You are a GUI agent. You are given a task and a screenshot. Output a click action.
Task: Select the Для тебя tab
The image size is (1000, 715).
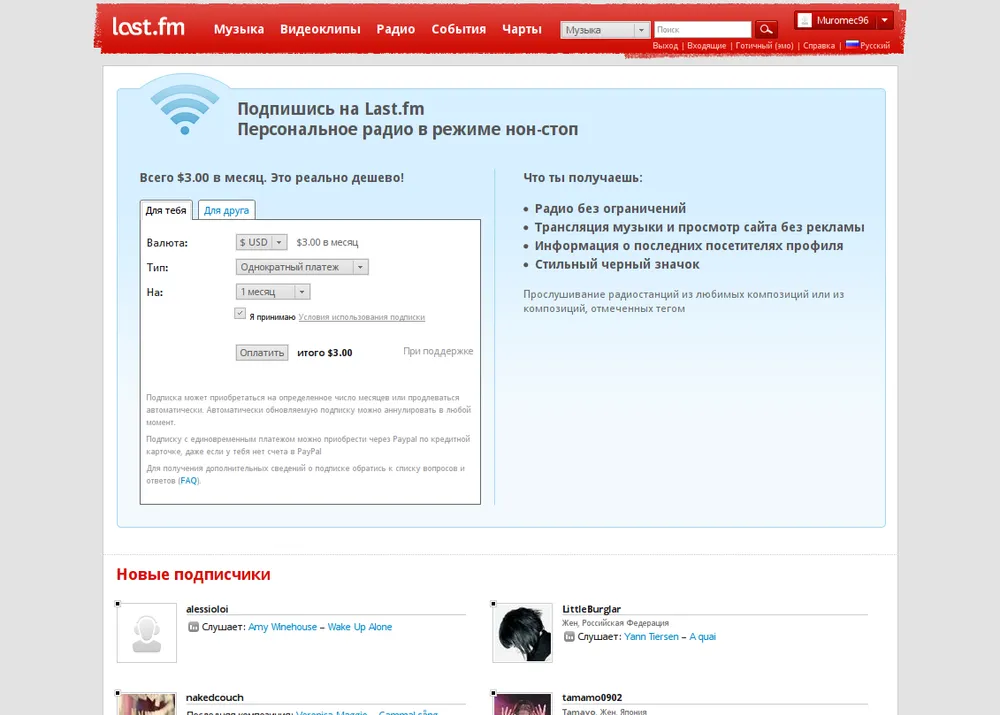tap(166, 210)
